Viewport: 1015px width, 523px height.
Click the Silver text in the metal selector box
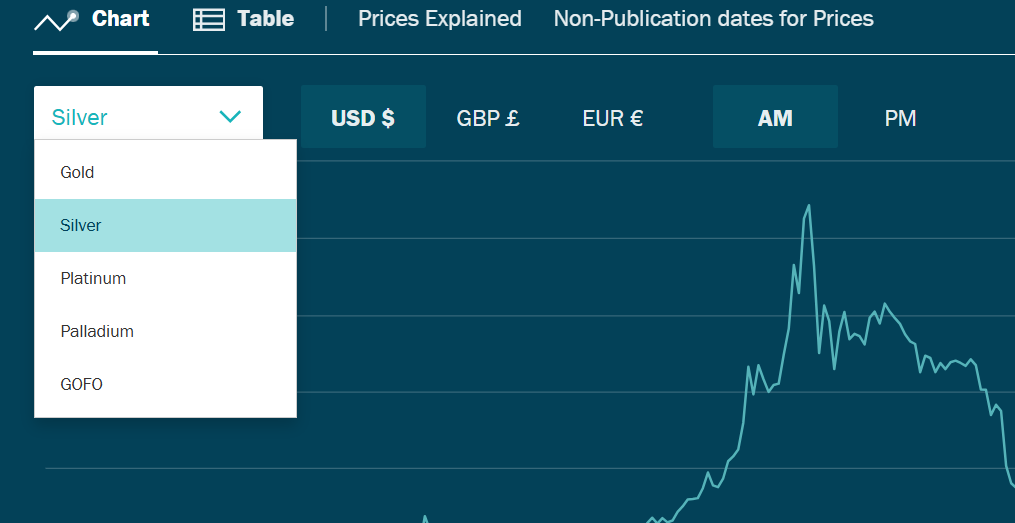point(80,117)
